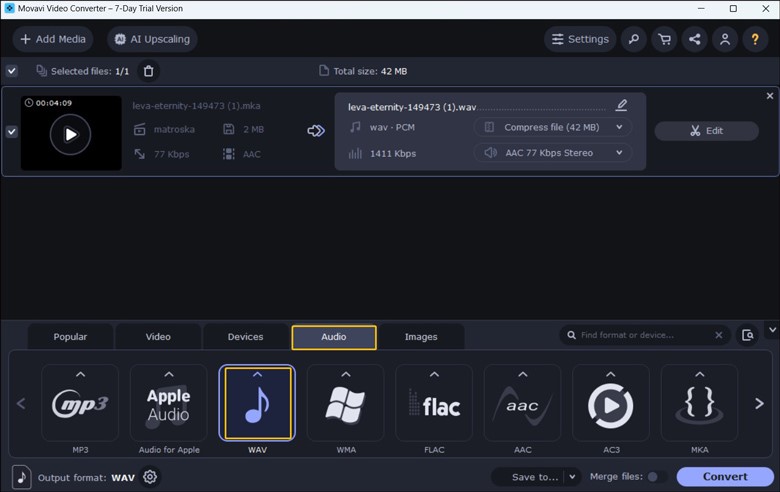The width and height of the screenshot is (780, 492).
Task: Expand WAV presets chevron
Action: coord(257,374)
